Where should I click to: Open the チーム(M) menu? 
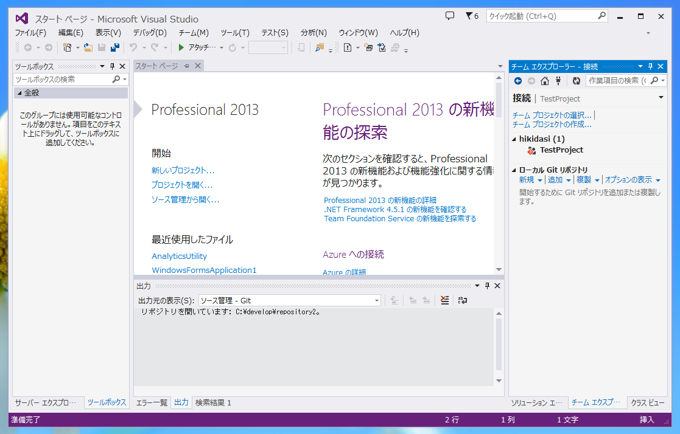click(193, 33)
